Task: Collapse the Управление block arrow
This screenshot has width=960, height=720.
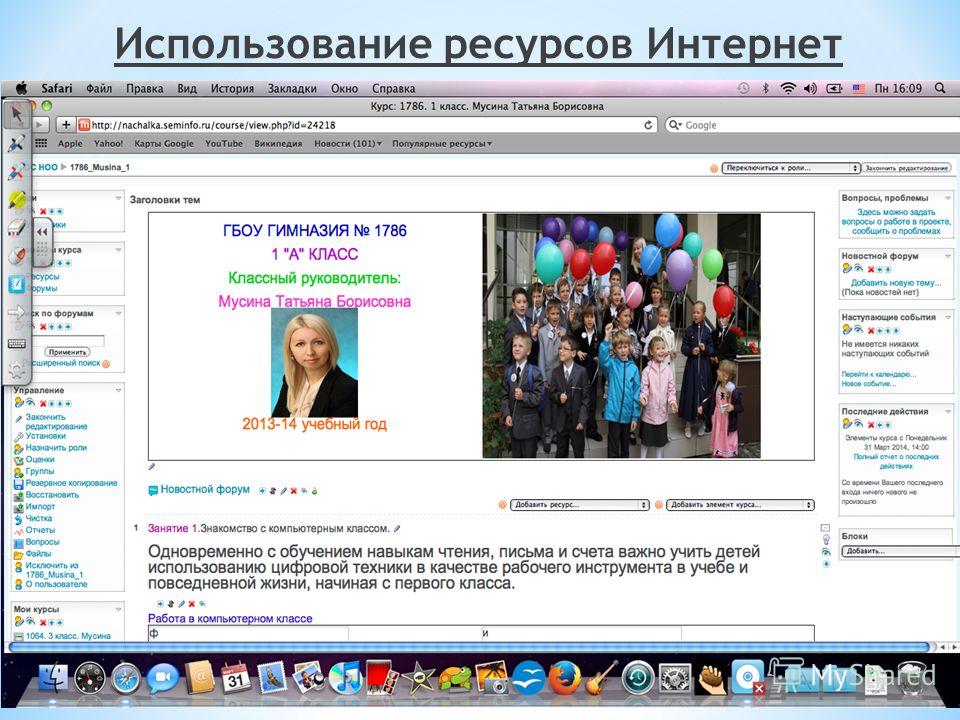Action: 118,390
